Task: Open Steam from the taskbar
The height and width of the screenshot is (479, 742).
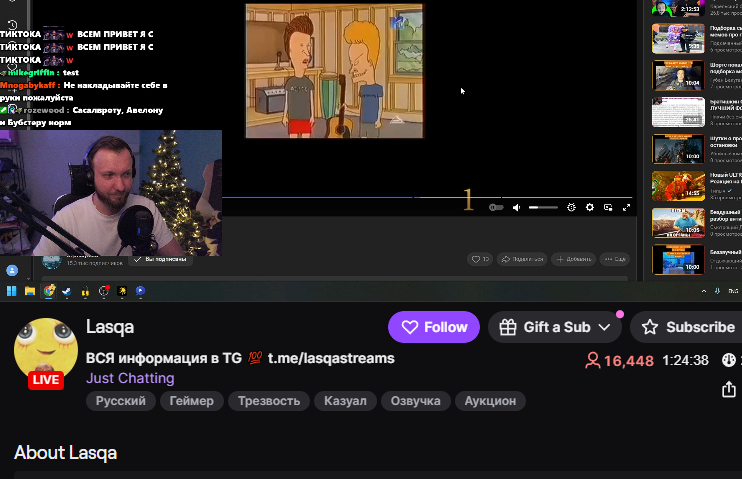Action: point(67,291)
